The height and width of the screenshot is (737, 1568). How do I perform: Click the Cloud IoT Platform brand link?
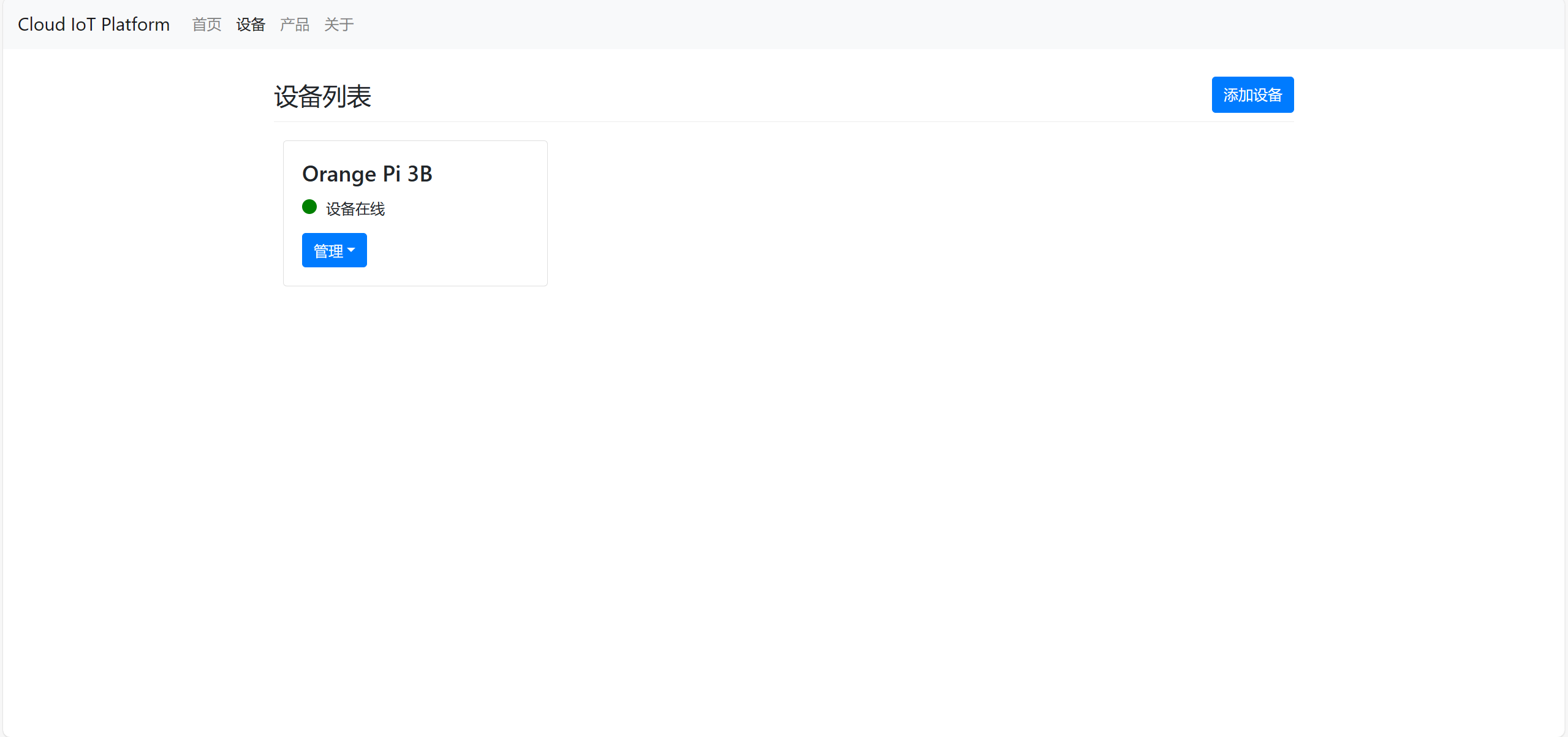94,25
